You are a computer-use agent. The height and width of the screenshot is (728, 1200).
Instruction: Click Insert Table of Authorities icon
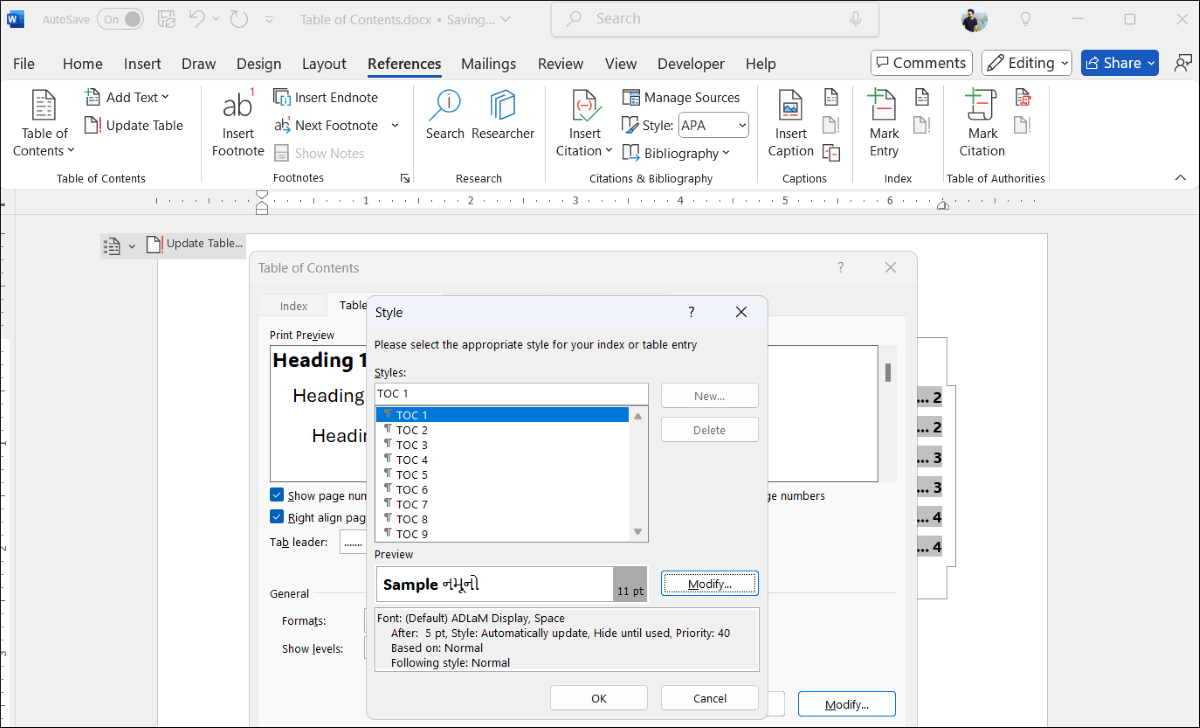point(1023,97)
